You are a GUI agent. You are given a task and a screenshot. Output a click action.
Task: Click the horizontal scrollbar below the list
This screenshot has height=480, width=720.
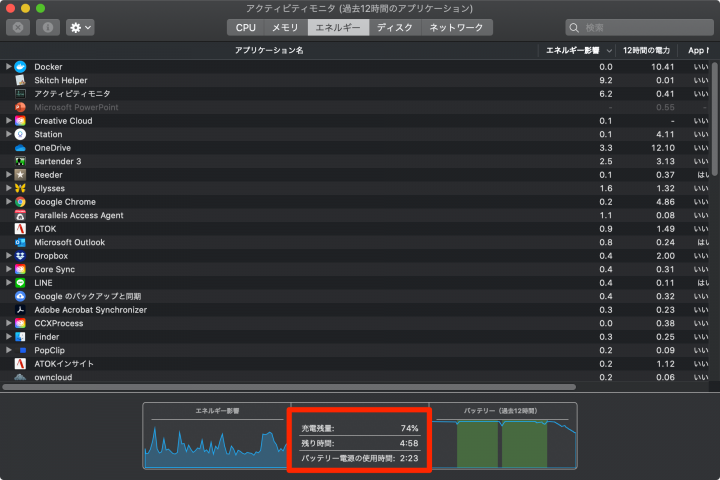(289, 387)
